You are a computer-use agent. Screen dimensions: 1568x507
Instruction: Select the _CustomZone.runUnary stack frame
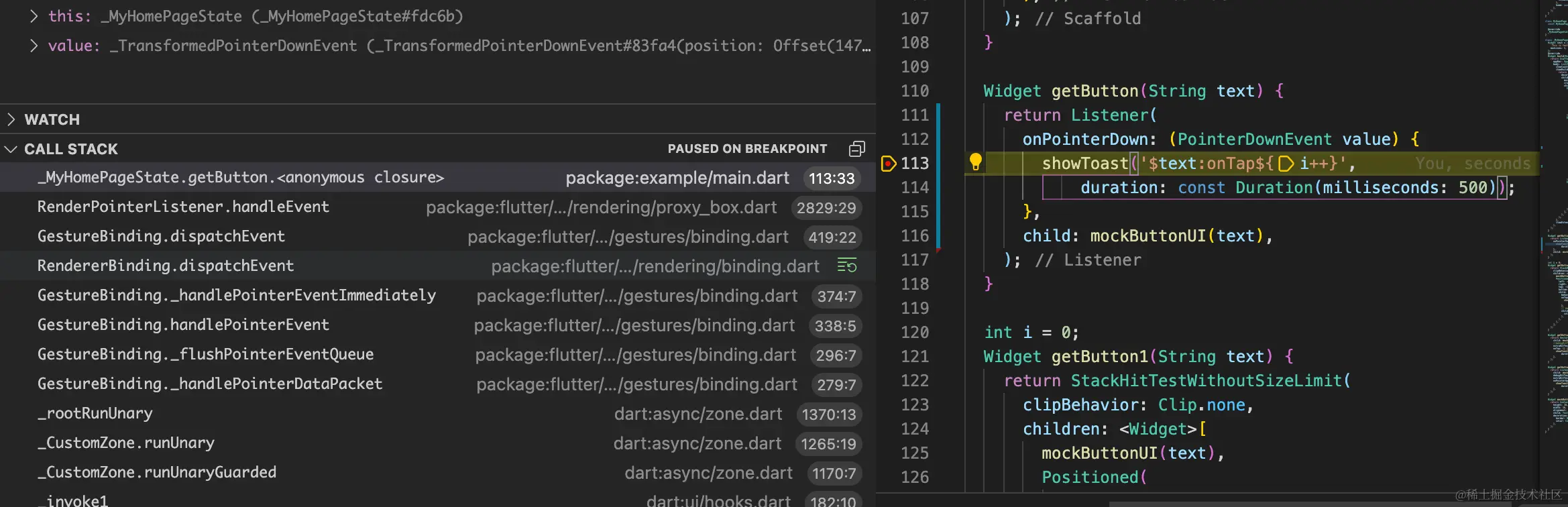438,443
